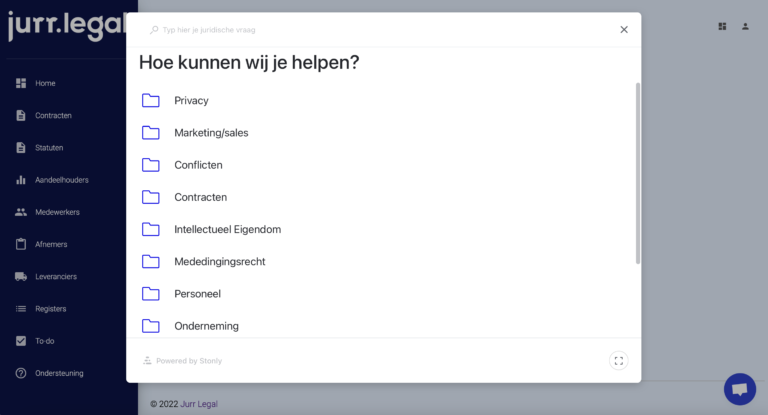The image size is (768, 415).
Task: Select the Mededingingsrecht category text
Action: pos(220,262)
